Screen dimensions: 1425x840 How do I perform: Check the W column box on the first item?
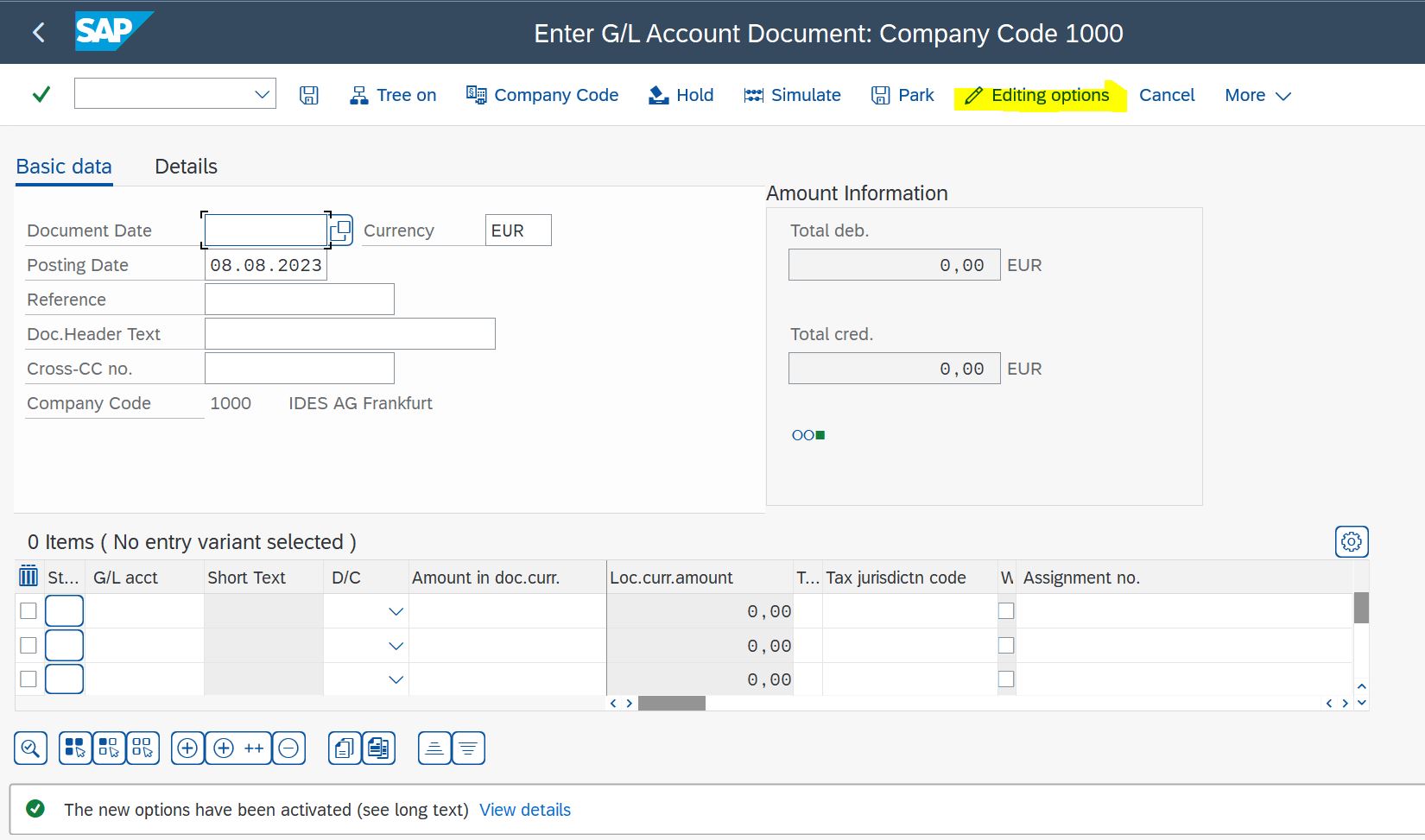(x=1005, y=610)
